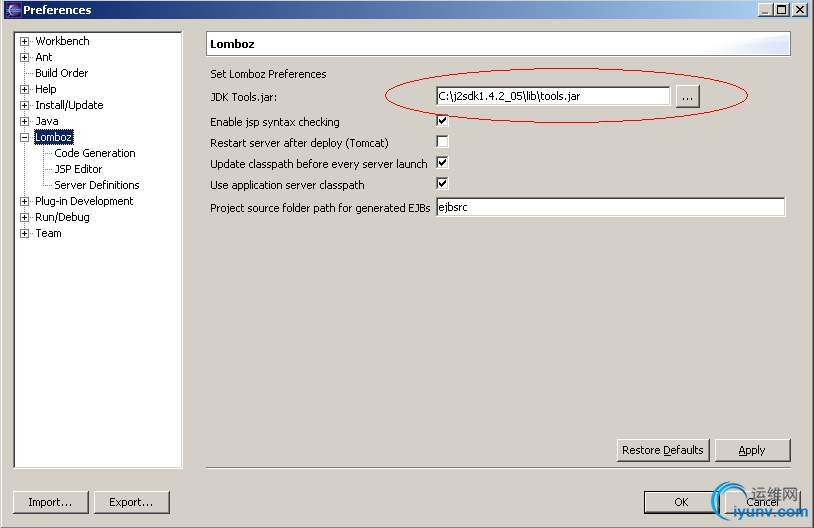Expand the Install/Update tree node
This screenshot has height=528, width=814.
tap(24, 105)
